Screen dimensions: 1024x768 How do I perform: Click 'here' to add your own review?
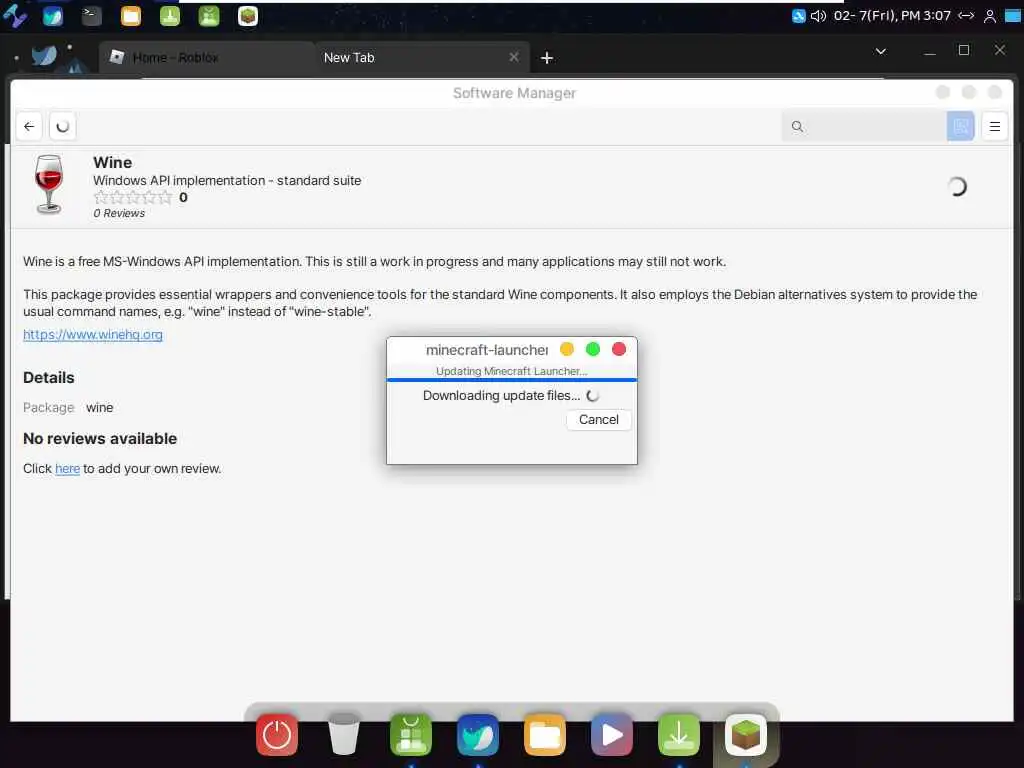pos(67,468)
